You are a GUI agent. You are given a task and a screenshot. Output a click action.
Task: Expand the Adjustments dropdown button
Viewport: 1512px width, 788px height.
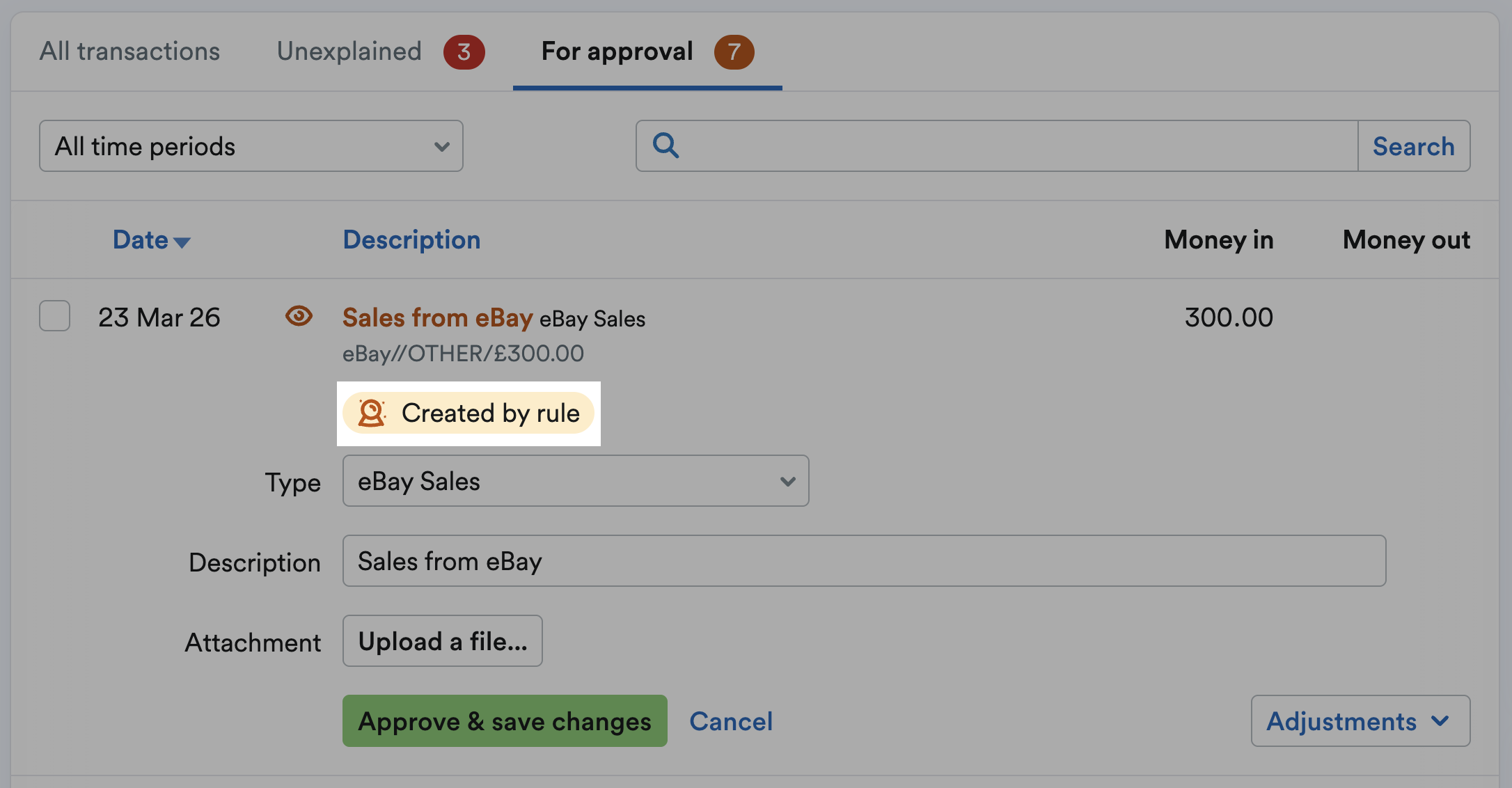click(x=1360, y=721)
